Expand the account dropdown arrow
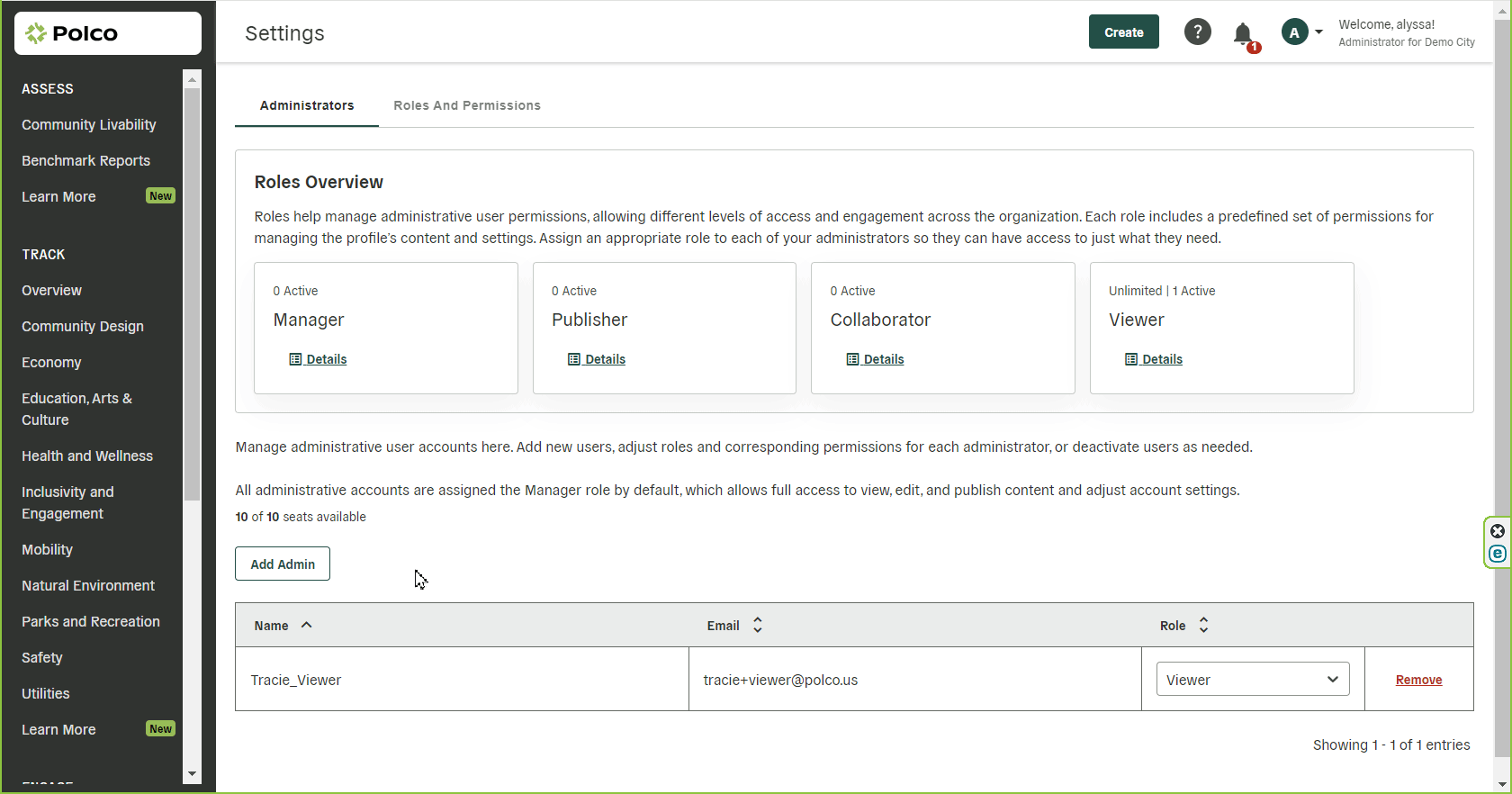This screenshot has height=794, width=1512. 1318,32
